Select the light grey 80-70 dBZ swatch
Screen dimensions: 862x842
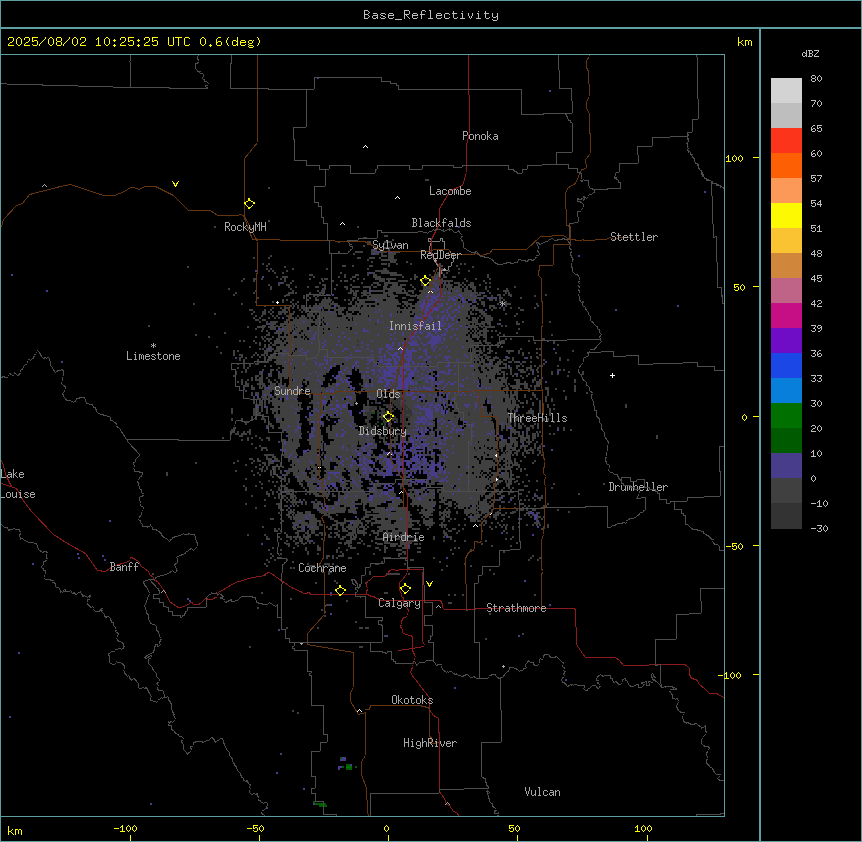pos(786,91)
